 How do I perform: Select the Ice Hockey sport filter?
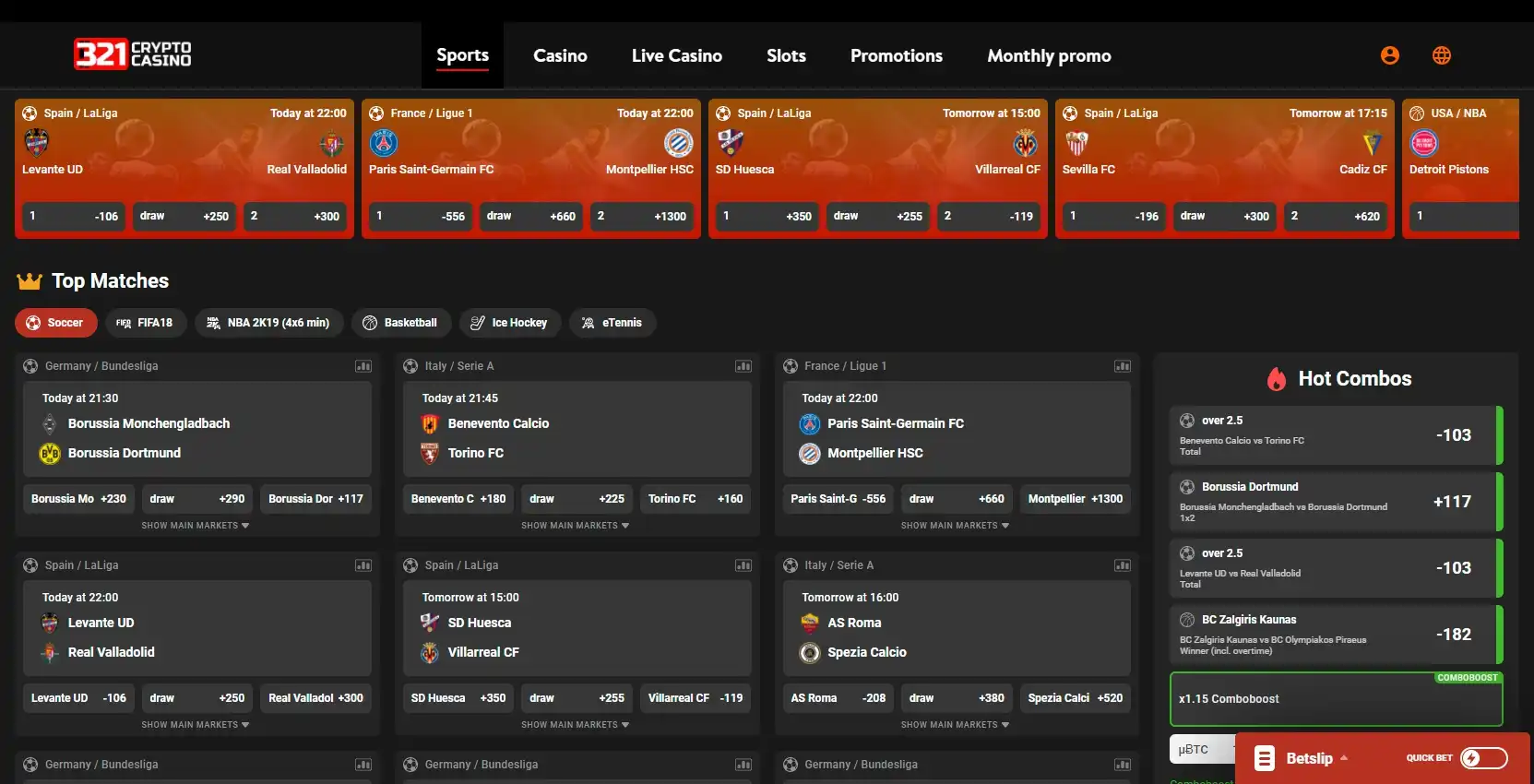(x=509, y=323)
